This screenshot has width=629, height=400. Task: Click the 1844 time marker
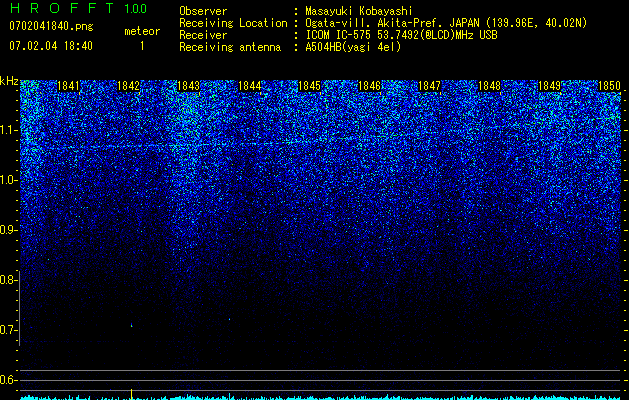pyautogui.click(x=250, y=86)
